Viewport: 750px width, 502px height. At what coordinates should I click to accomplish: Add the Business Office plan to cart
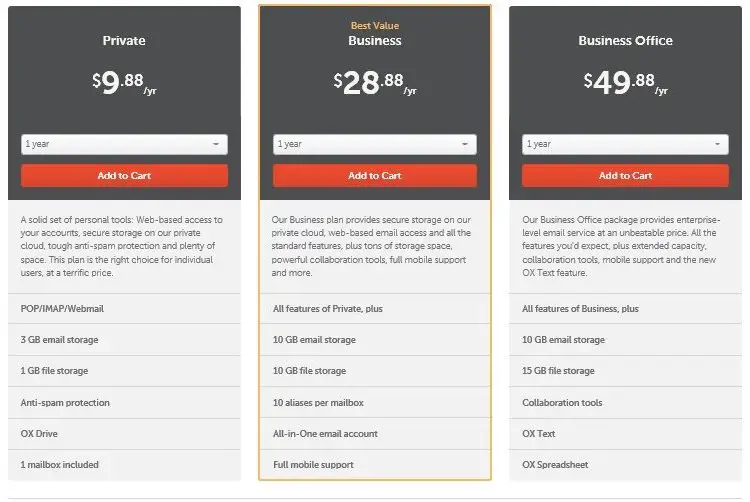625,175
